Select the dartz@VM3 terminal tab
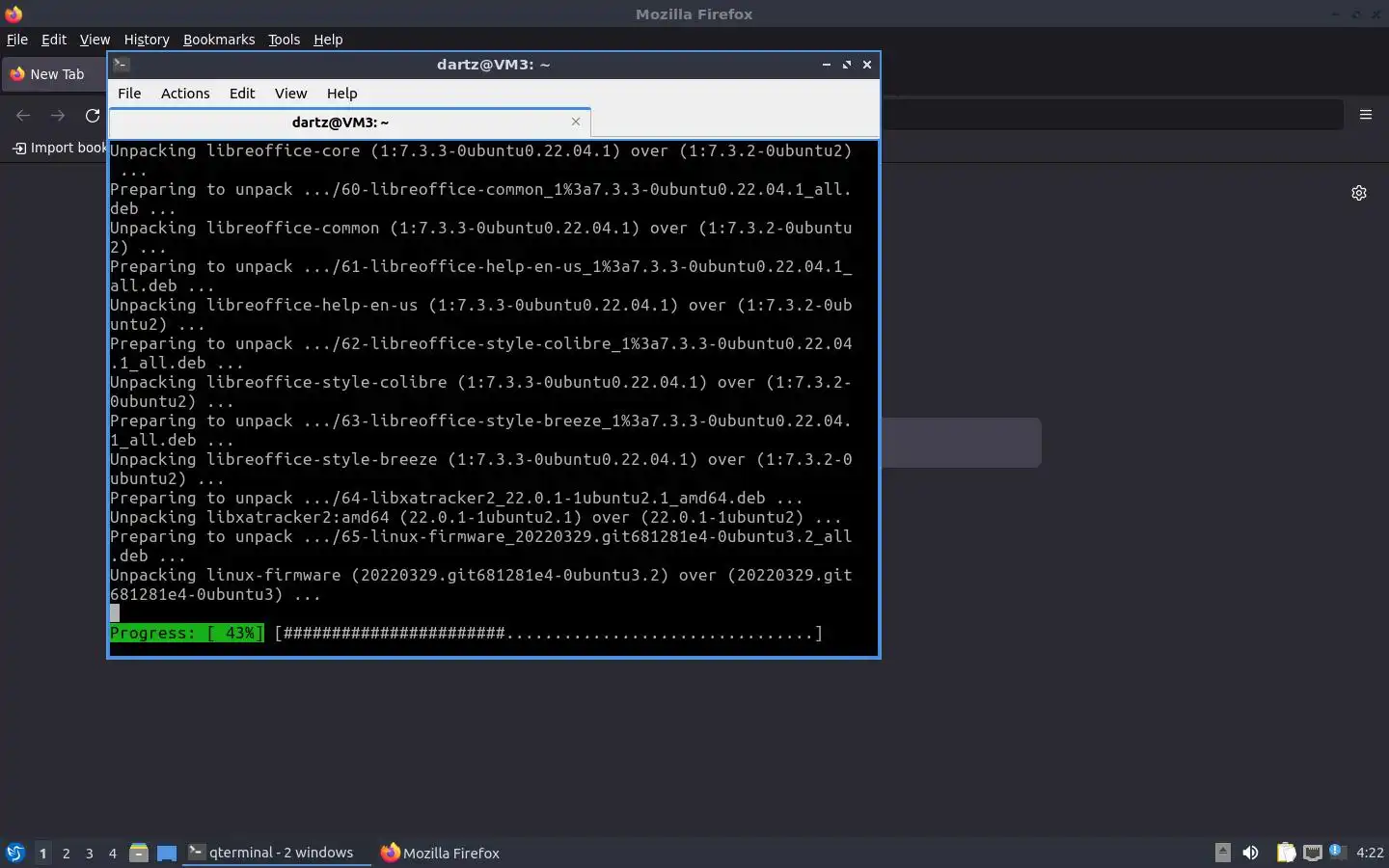The width and height of the screenshot is (1389, 868). [349, 122]
